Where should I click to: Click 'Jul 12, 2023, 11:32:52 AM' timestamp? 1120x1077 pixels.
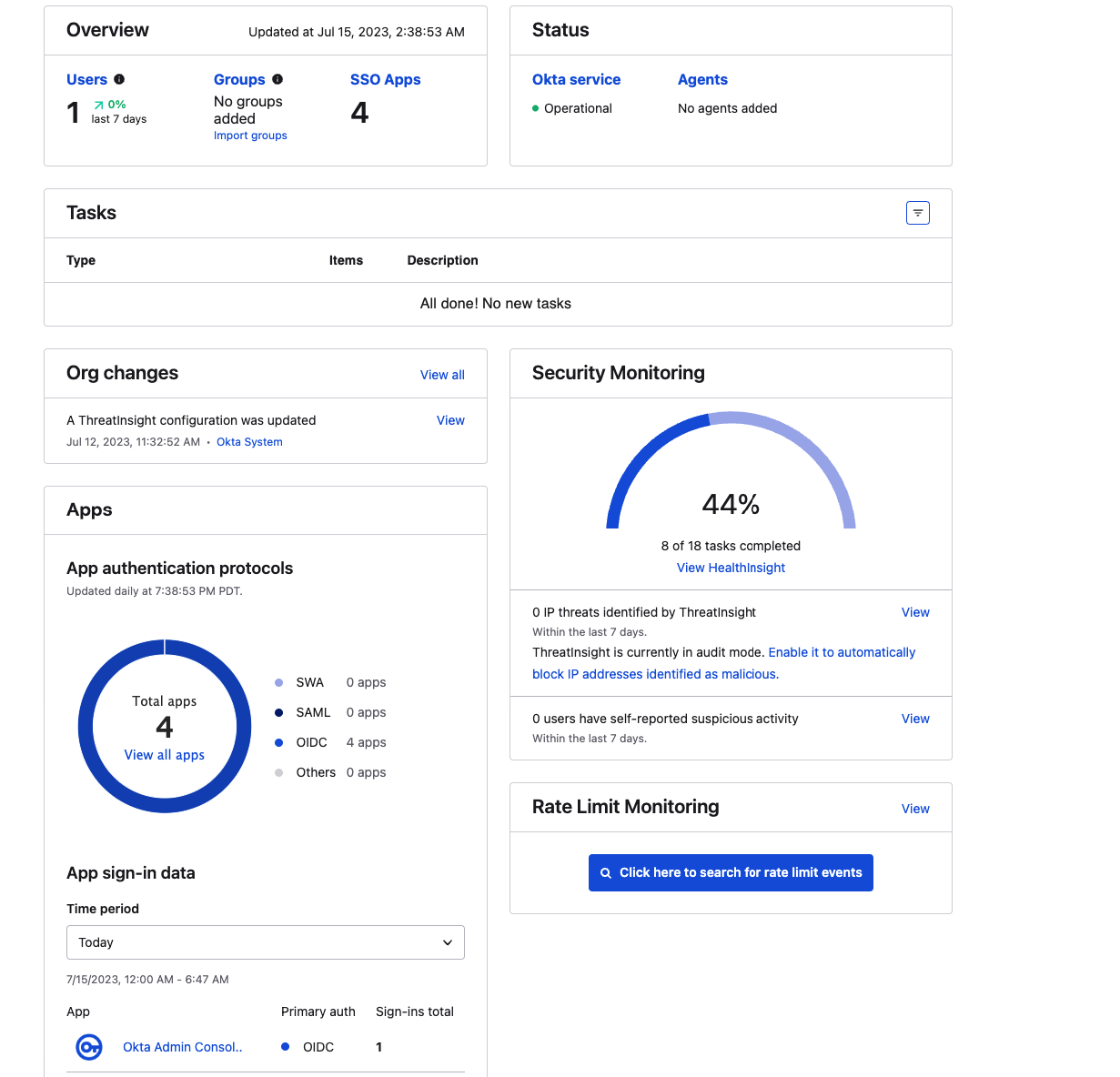133,442
